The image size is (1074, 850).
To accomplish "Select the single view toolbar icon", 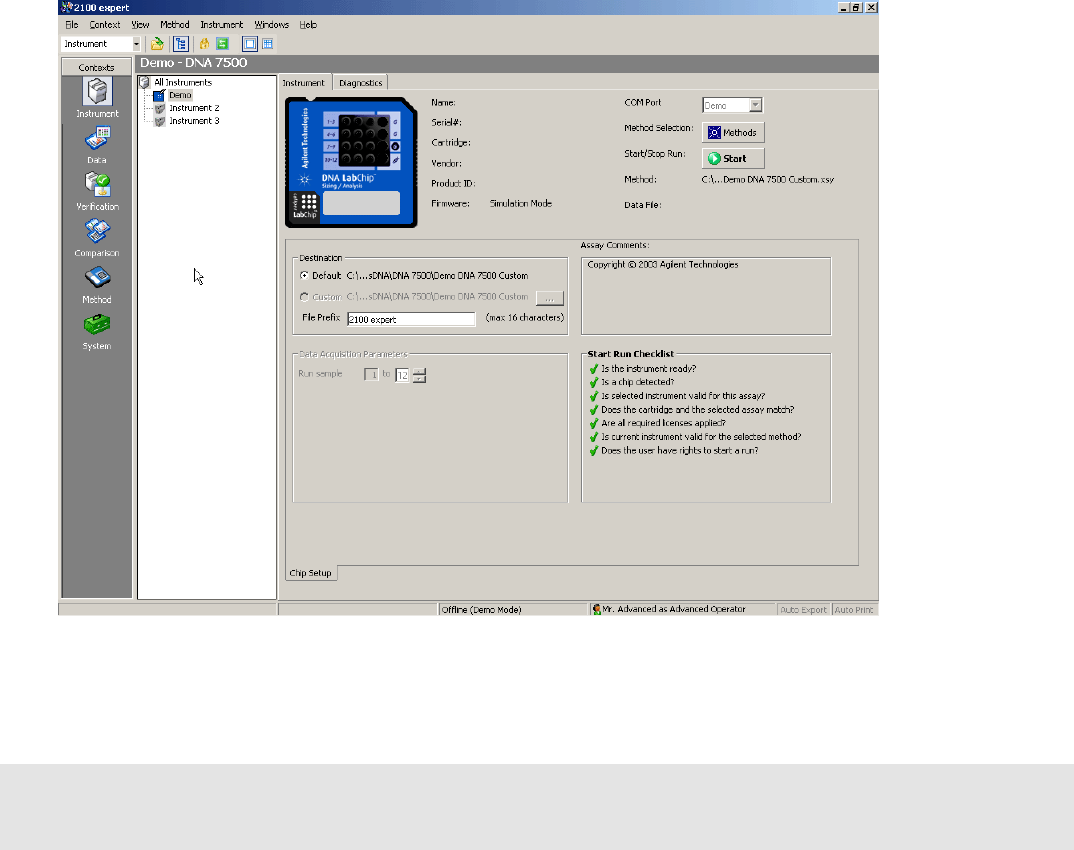I will pyautogui.click(x=250, y=44).
